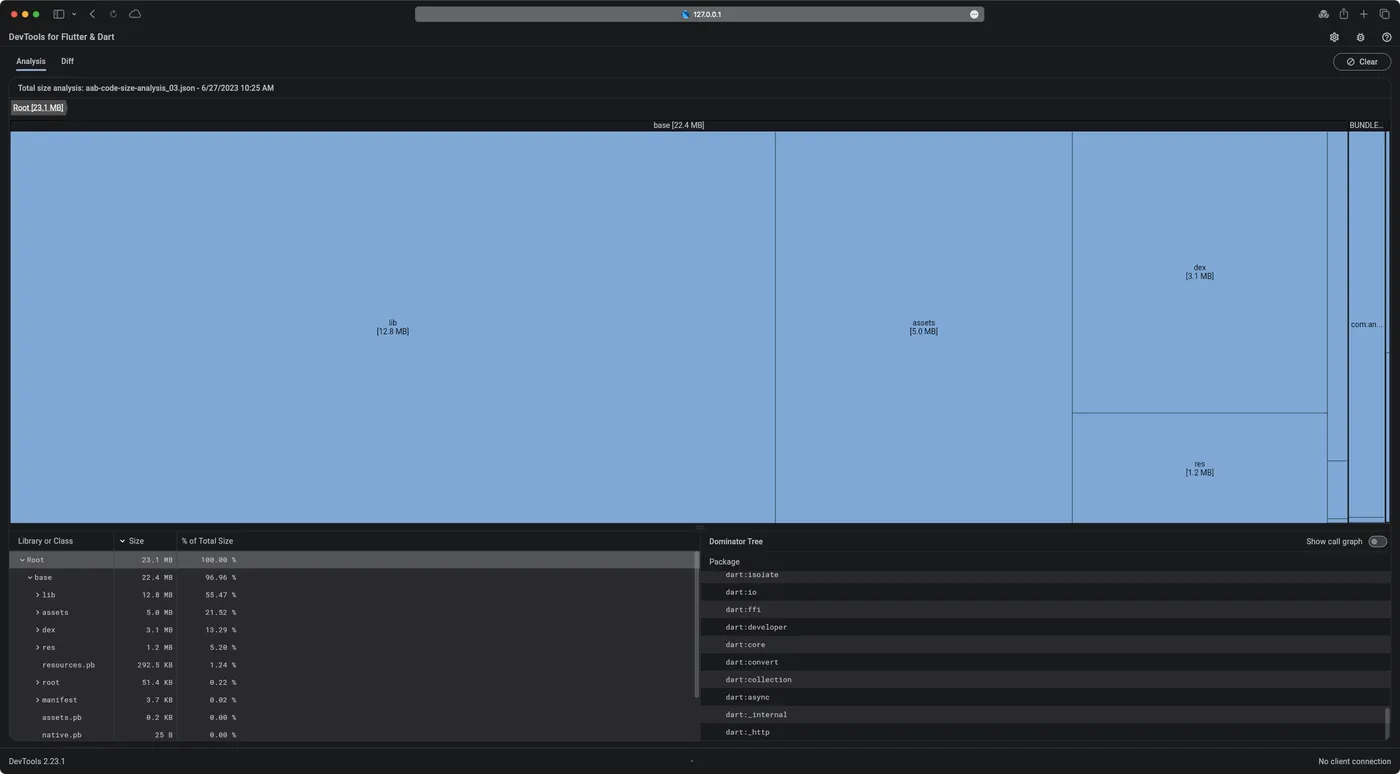This screenshot has height=774, width=1400.
Task: Select dart:_http in the dominator tree
Action: (1045, 732)
